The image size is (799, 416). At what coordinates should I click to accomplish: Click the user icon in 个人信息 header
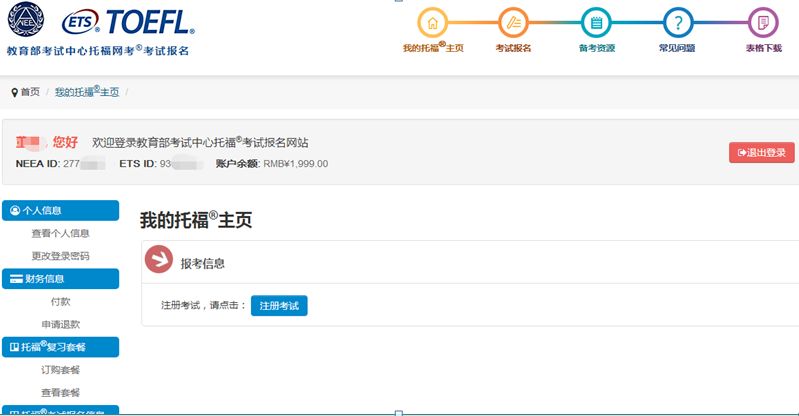click(x=15, y=210)
